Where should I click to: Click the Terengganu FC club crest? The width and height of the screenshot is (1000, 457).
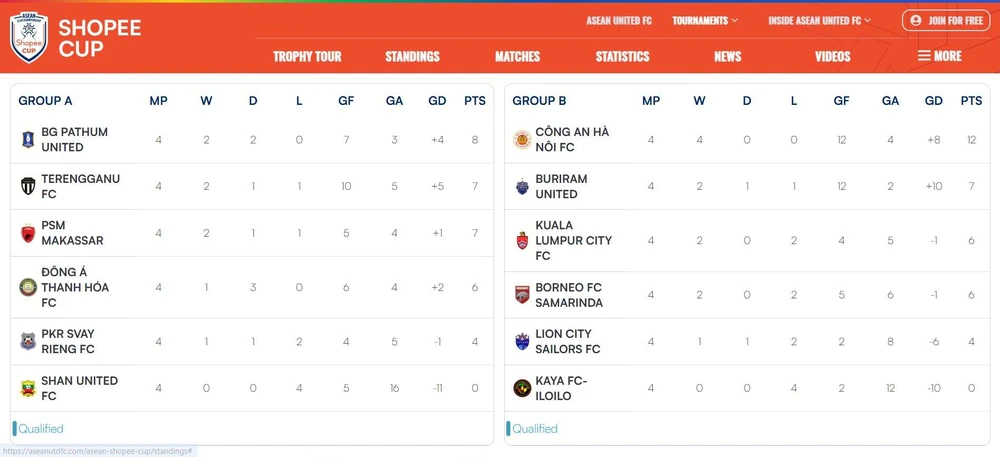click(x=28, y=187)
